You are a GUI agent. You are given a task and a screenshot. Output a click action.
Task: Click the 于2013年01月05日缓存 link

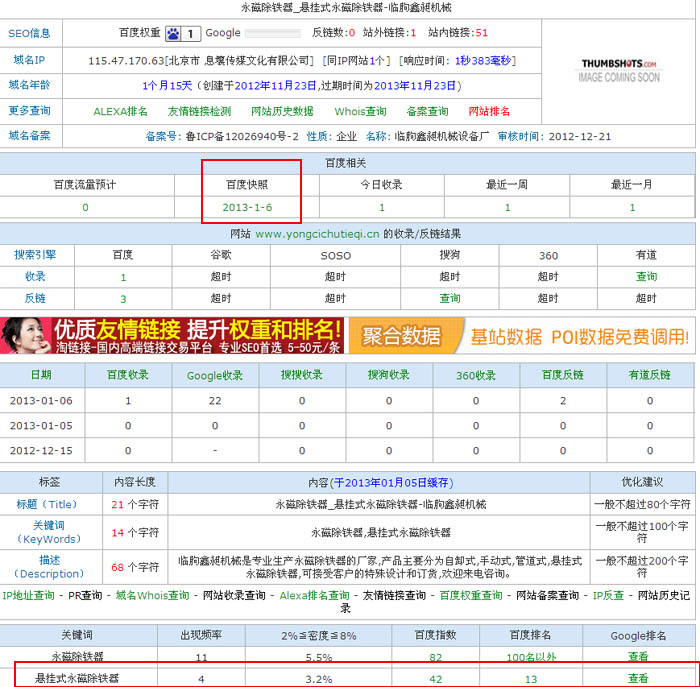(x=392, y=483)
